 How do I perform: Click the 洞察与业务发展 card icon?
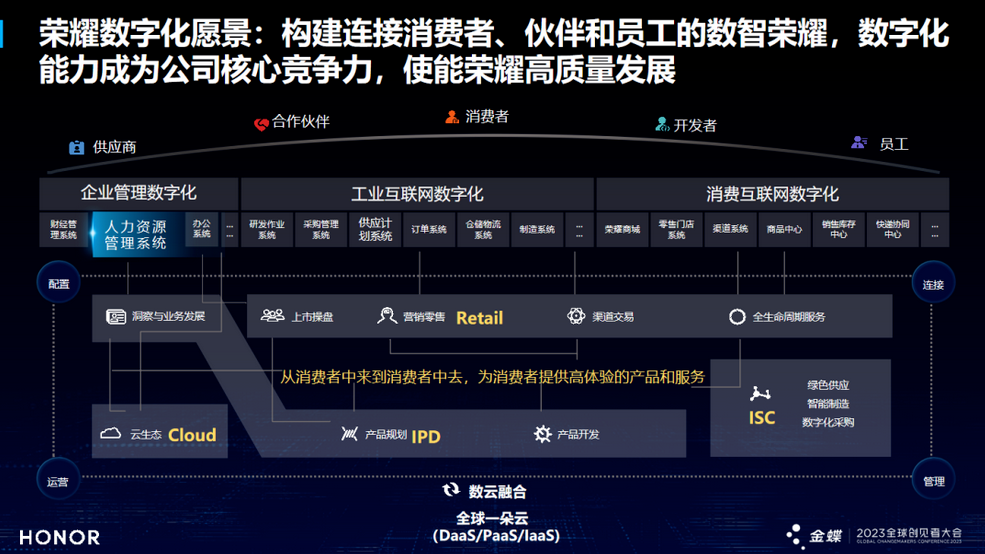coord(116,317)
